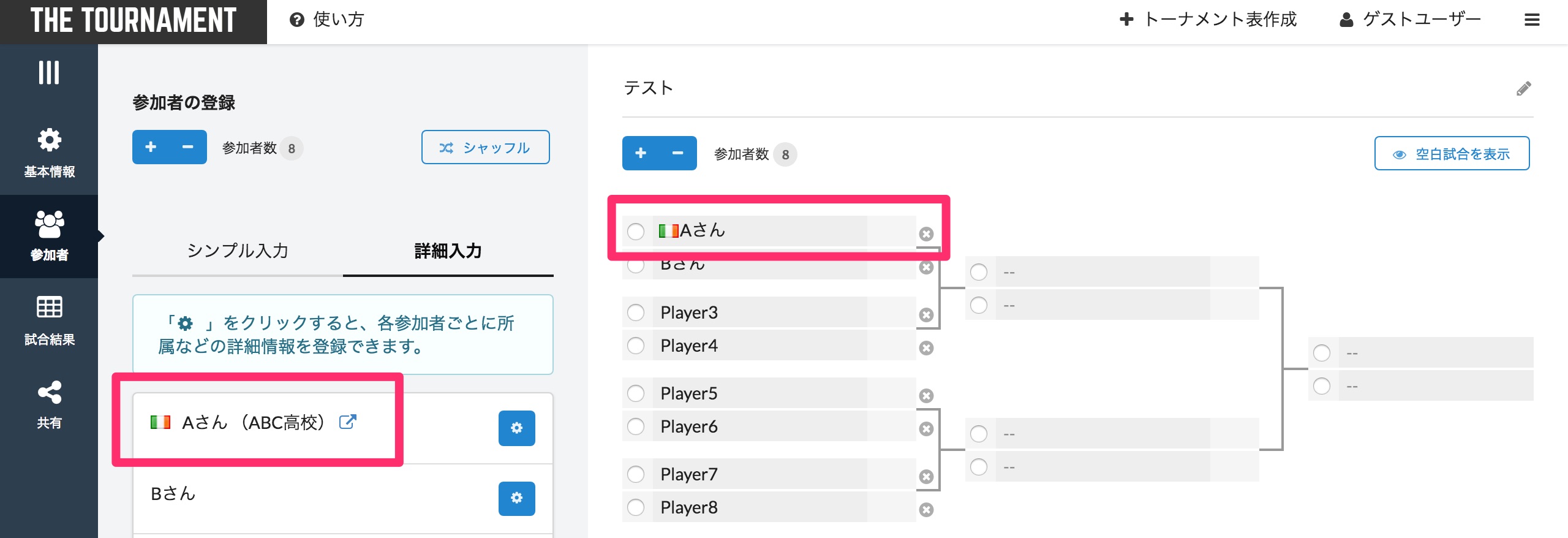Select the Player5 radio button in bracket
The image size is (1568, 538).
[636, 393]
